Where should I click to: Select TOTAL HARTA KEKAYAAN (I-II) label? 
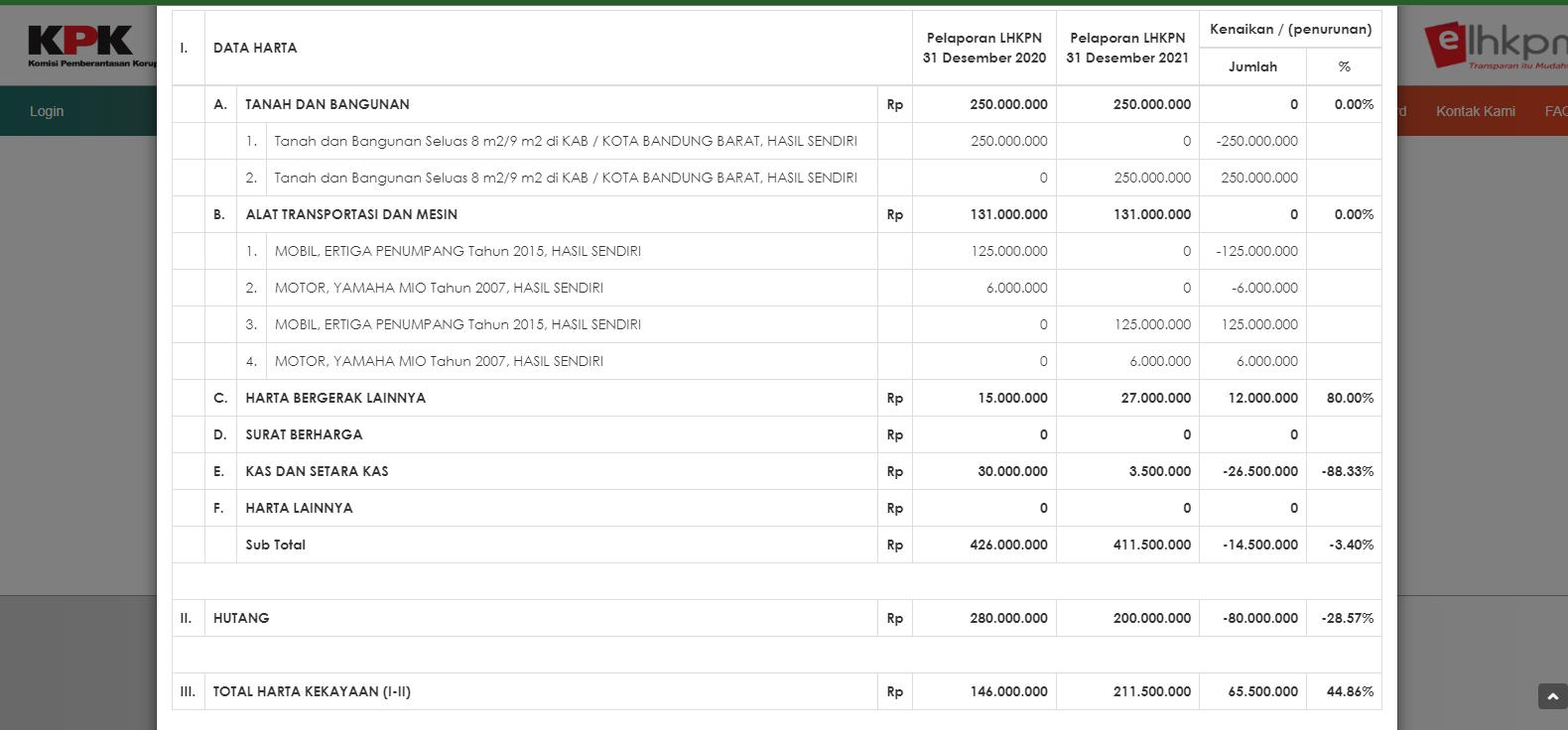click(312, 691)
